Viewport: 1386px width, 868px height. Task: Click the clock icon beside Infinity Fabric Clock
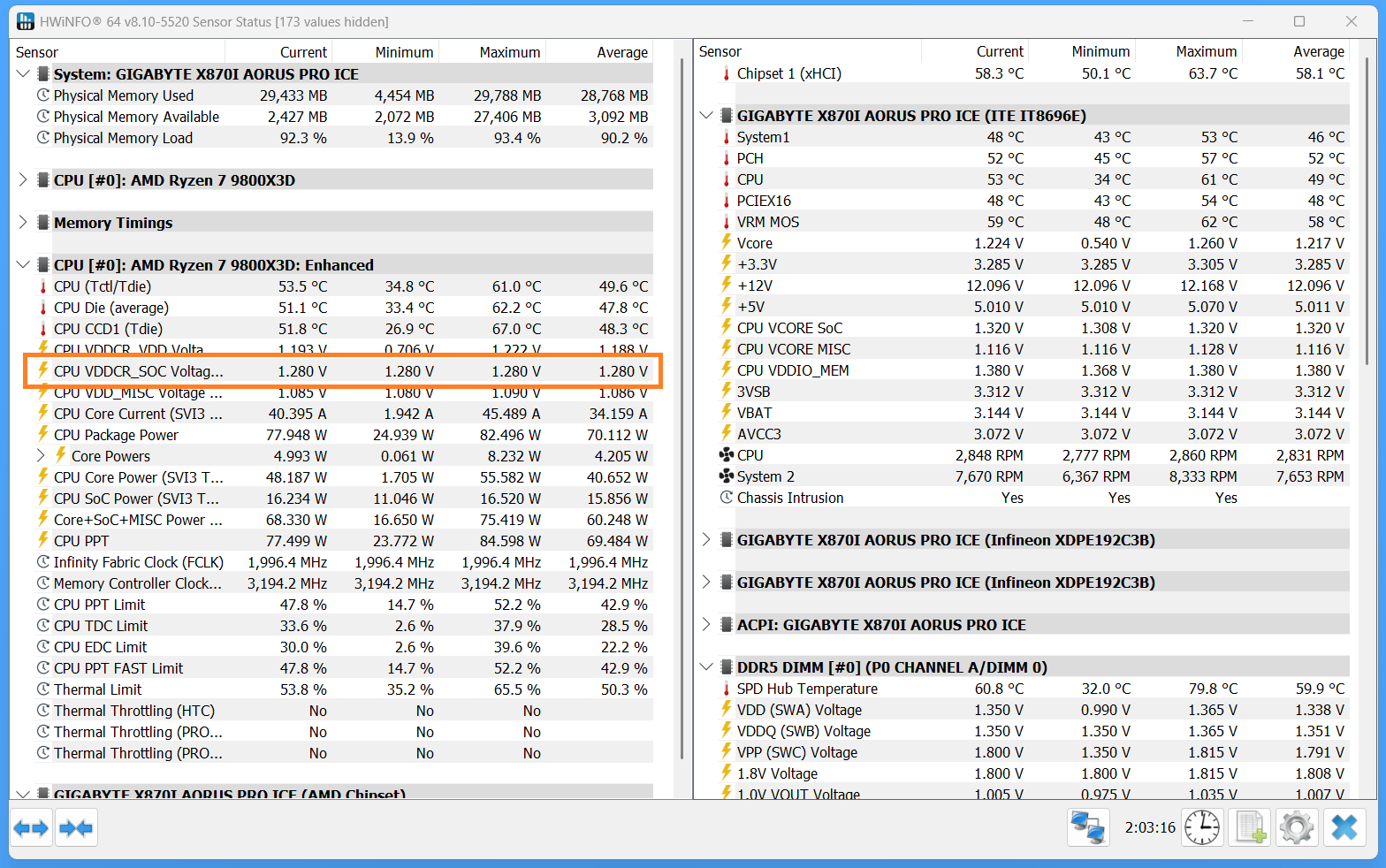click(43, 562)
